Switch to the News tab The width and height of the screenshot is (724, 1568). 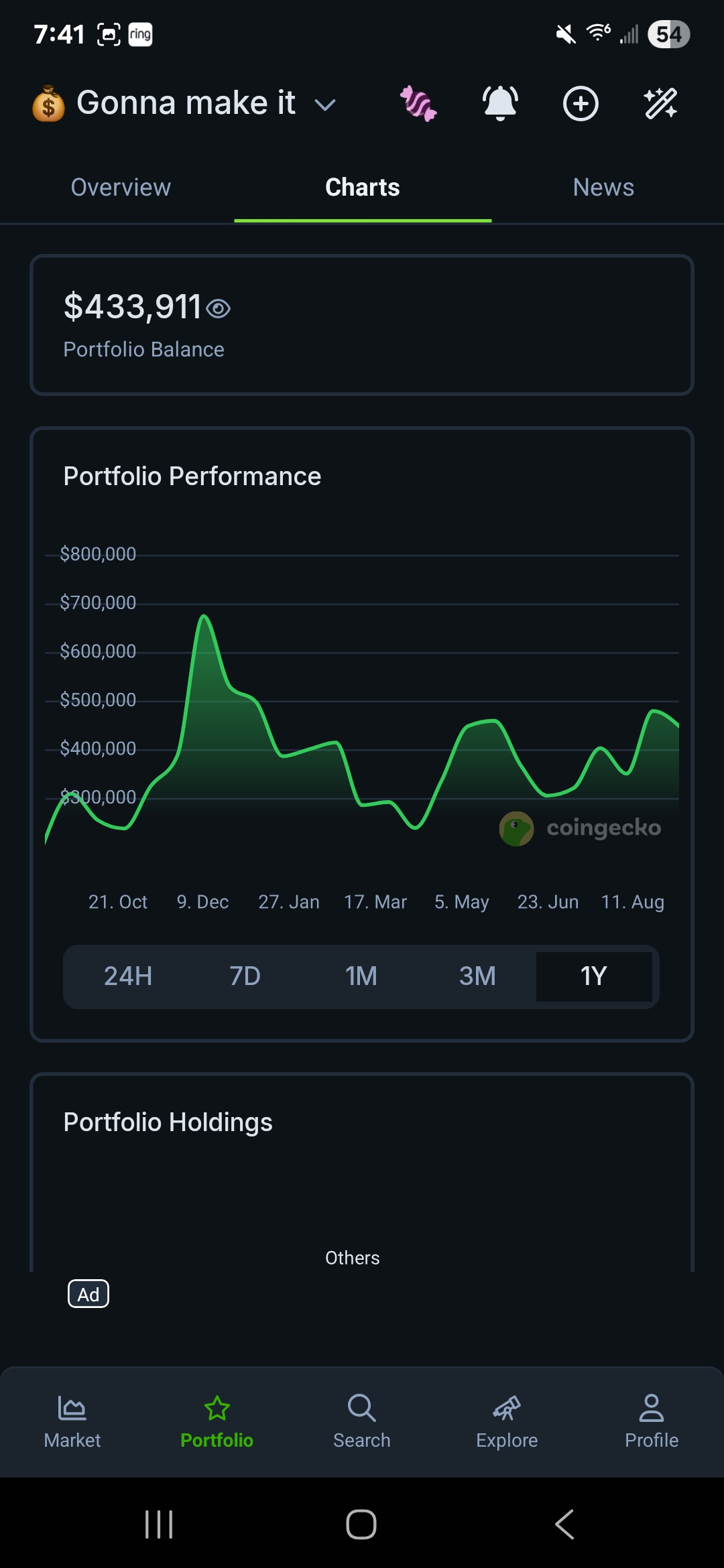coord(603,188)
